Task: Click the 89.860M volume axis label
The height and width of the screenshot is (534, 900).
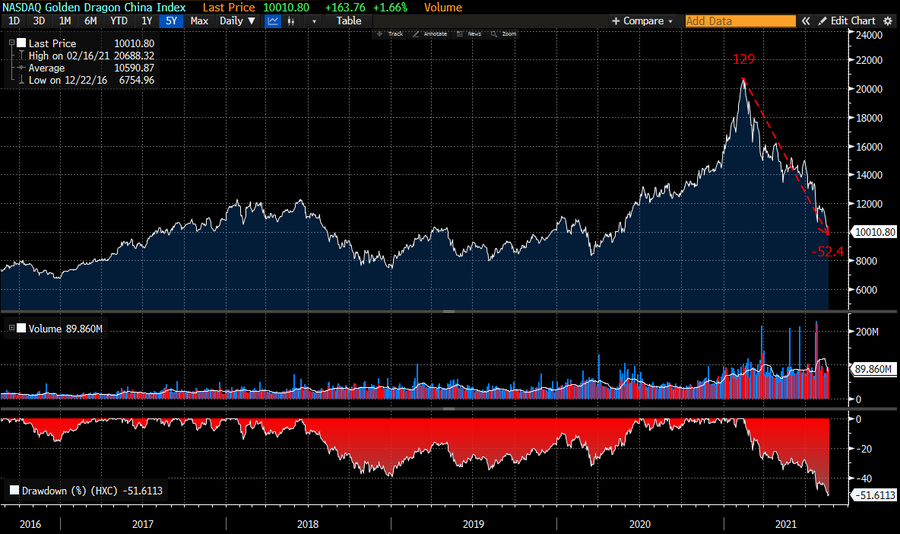Action: pos(872,369)
